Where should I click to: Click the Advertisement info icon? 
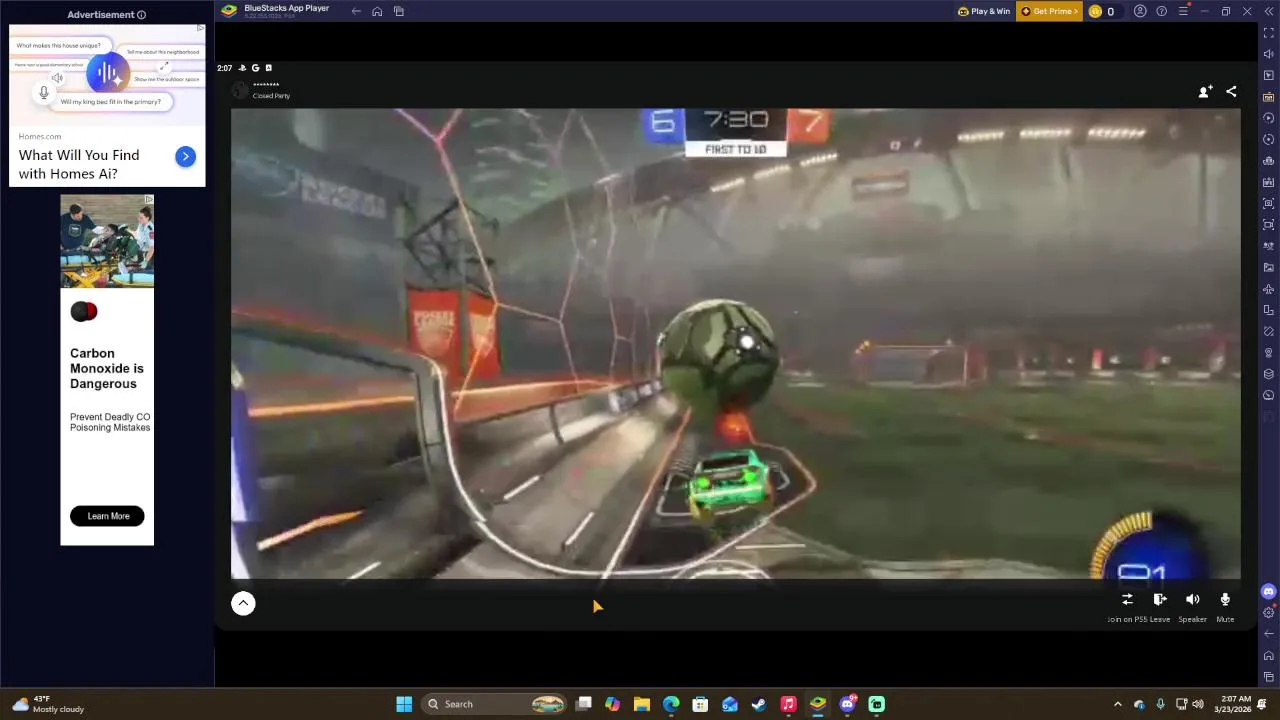pos(141,15)
